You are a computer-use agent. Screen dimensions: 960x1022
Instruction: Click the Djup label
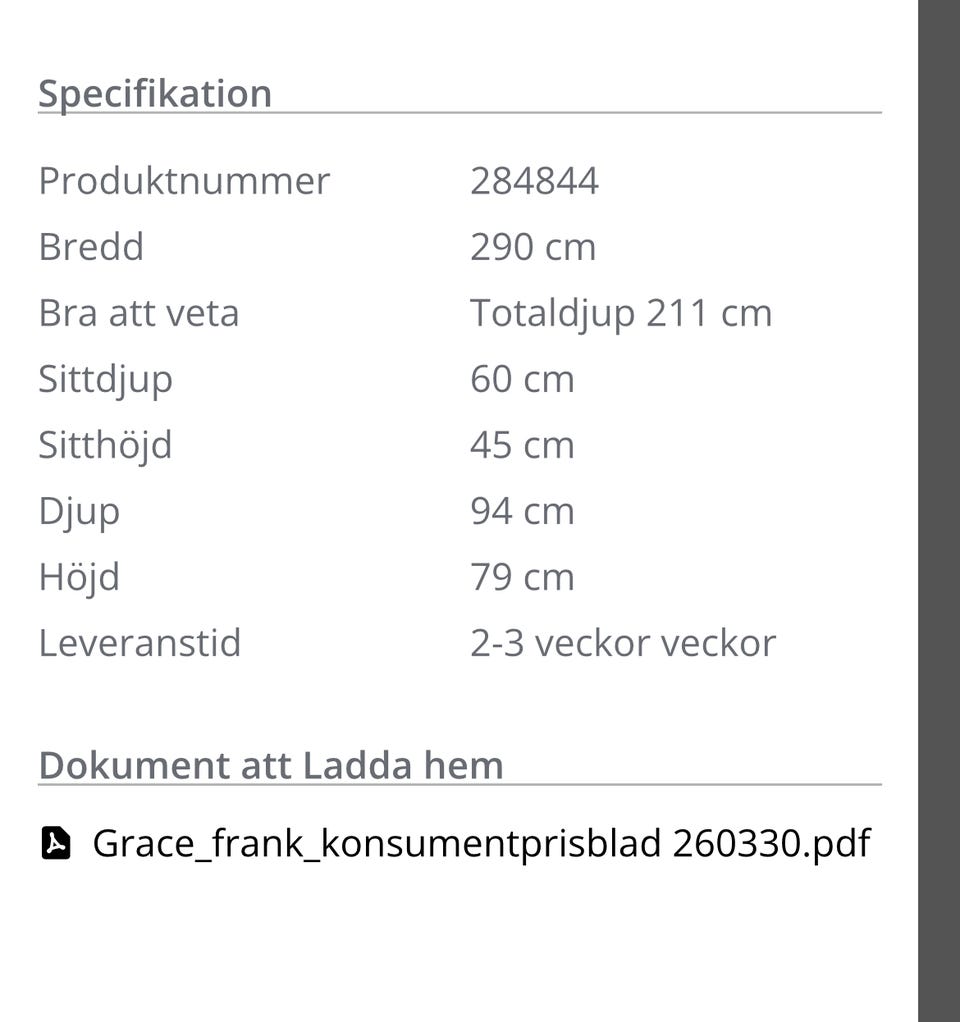pyautogui.click(x=79, y=511)
